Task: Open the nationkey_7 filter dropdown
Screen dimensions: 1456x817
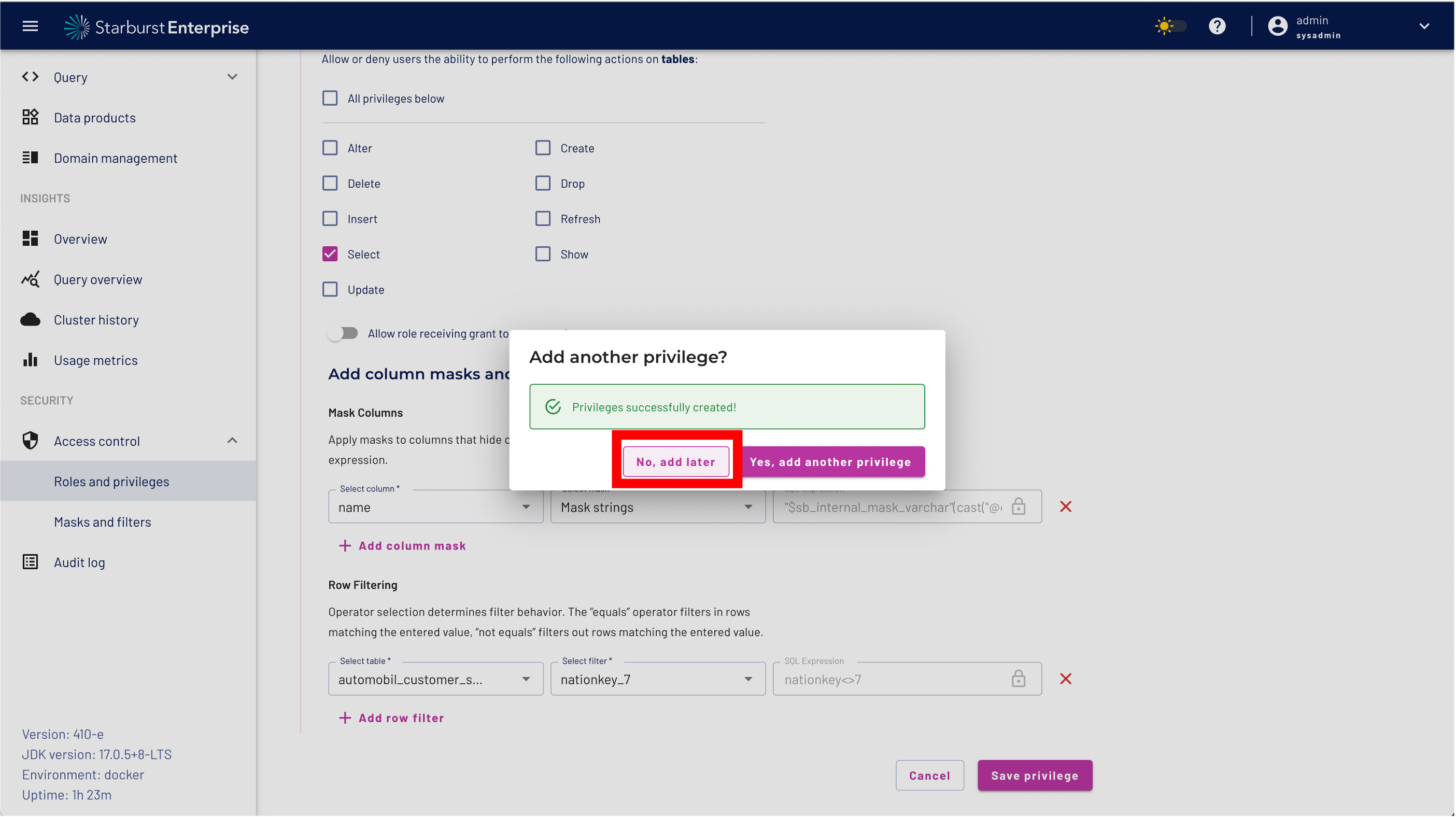Action: point(657,679)
